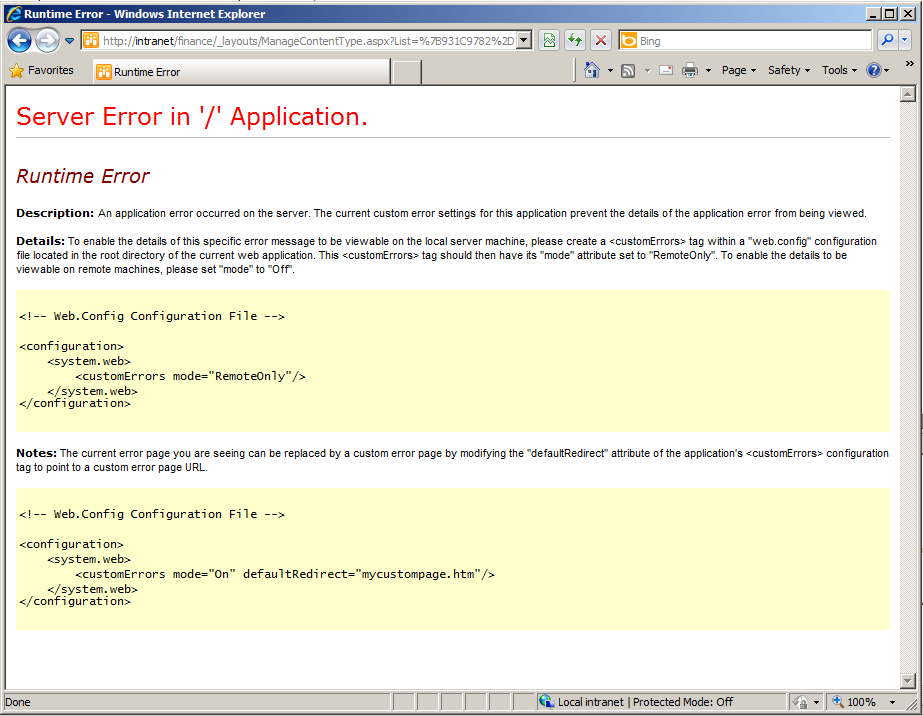The image size is (923, 716).
Task: Open the Safety menu
Action: pos(788,71)
